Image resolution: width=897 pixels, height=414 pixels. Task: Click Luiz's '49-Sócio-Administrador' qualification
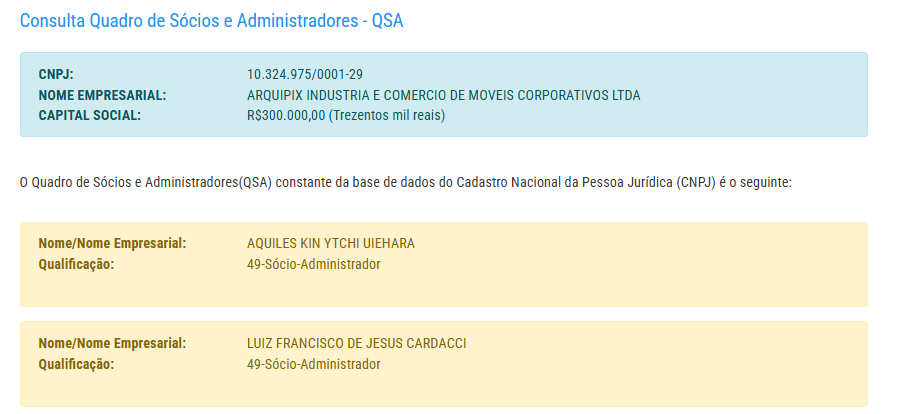[x=313, y=364]
